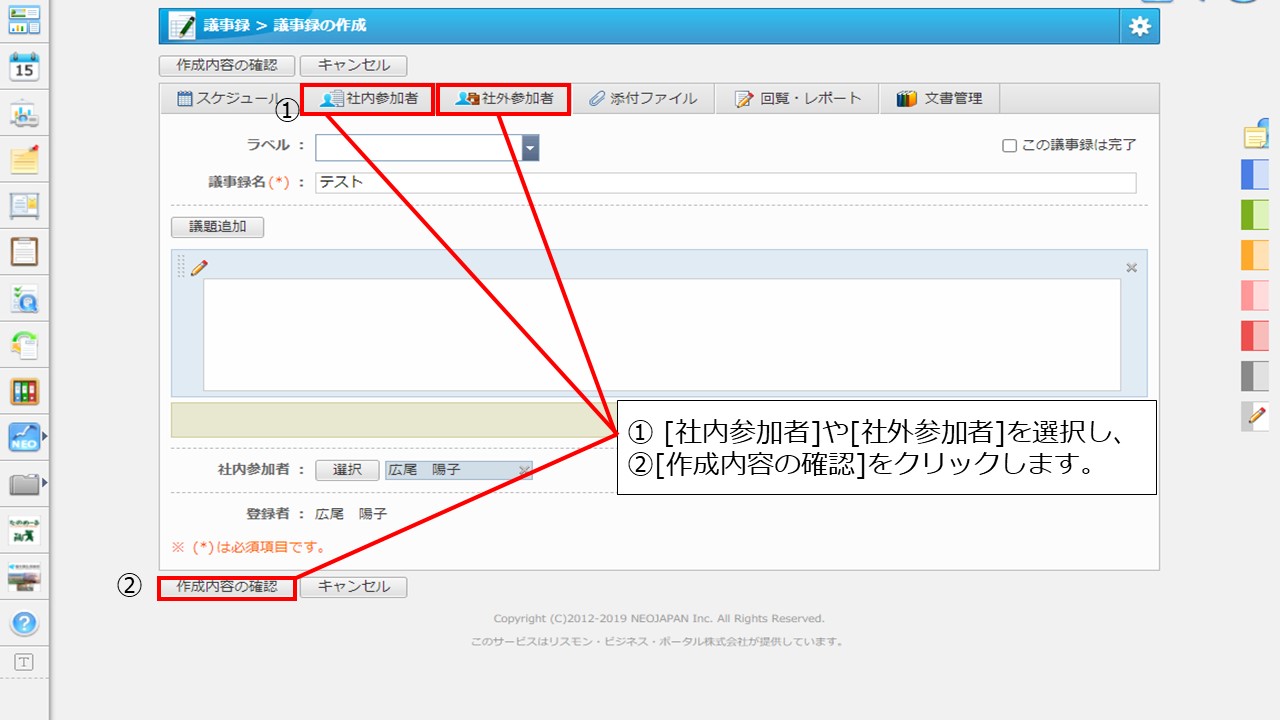The height and width of the screenshot is (720, 1280).
Task: Pick the pink sticky note color
Action: tap(1256, 295)
